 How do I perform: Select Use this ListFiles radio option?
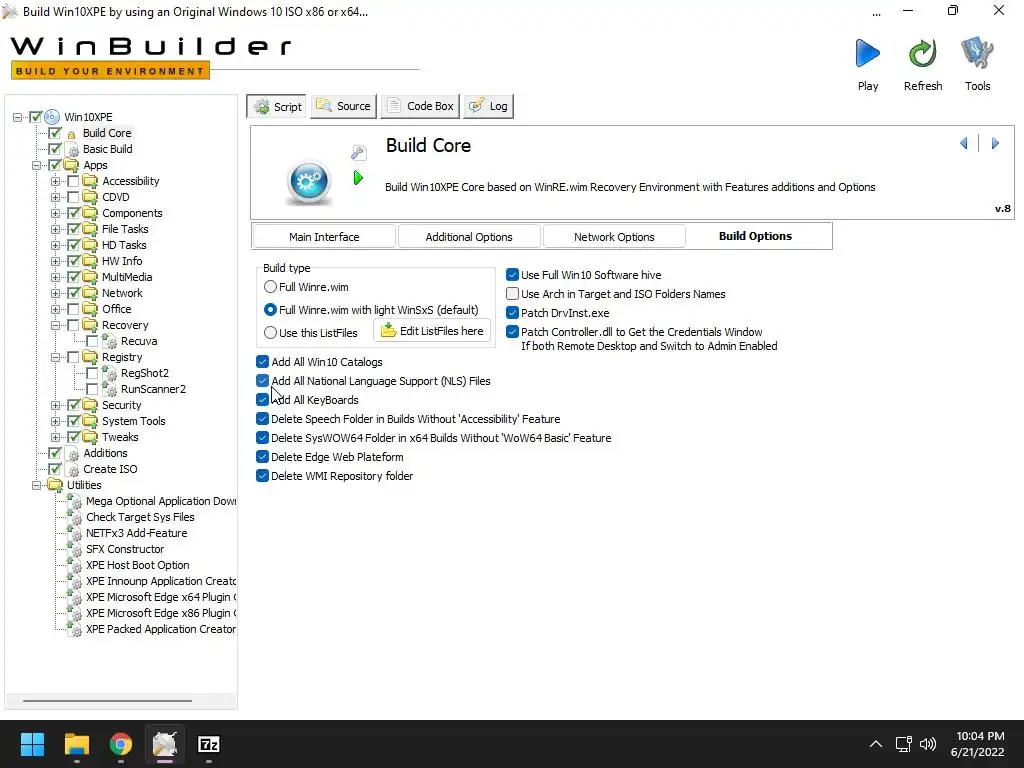coord(270,332)
